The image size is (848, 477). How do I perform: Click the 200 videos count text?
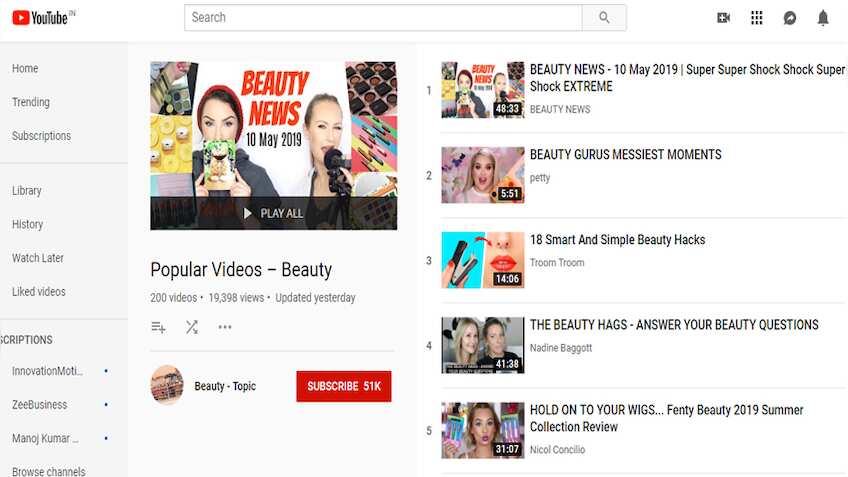pyautogui.click(x=174, y=298)
